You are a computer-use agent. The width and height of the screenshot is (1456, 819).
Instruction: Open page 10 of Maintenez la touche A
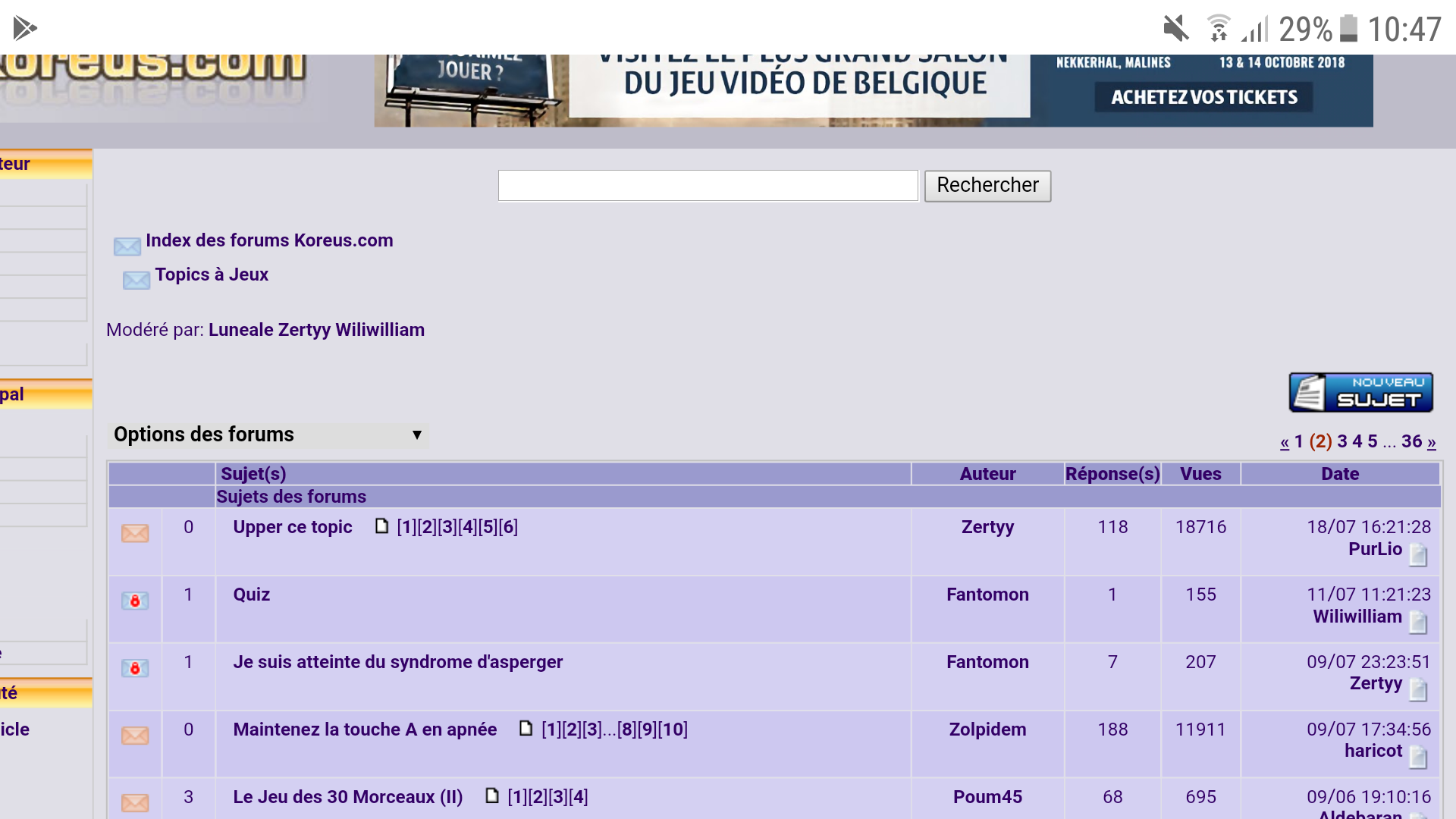click(x=673, y=730)
